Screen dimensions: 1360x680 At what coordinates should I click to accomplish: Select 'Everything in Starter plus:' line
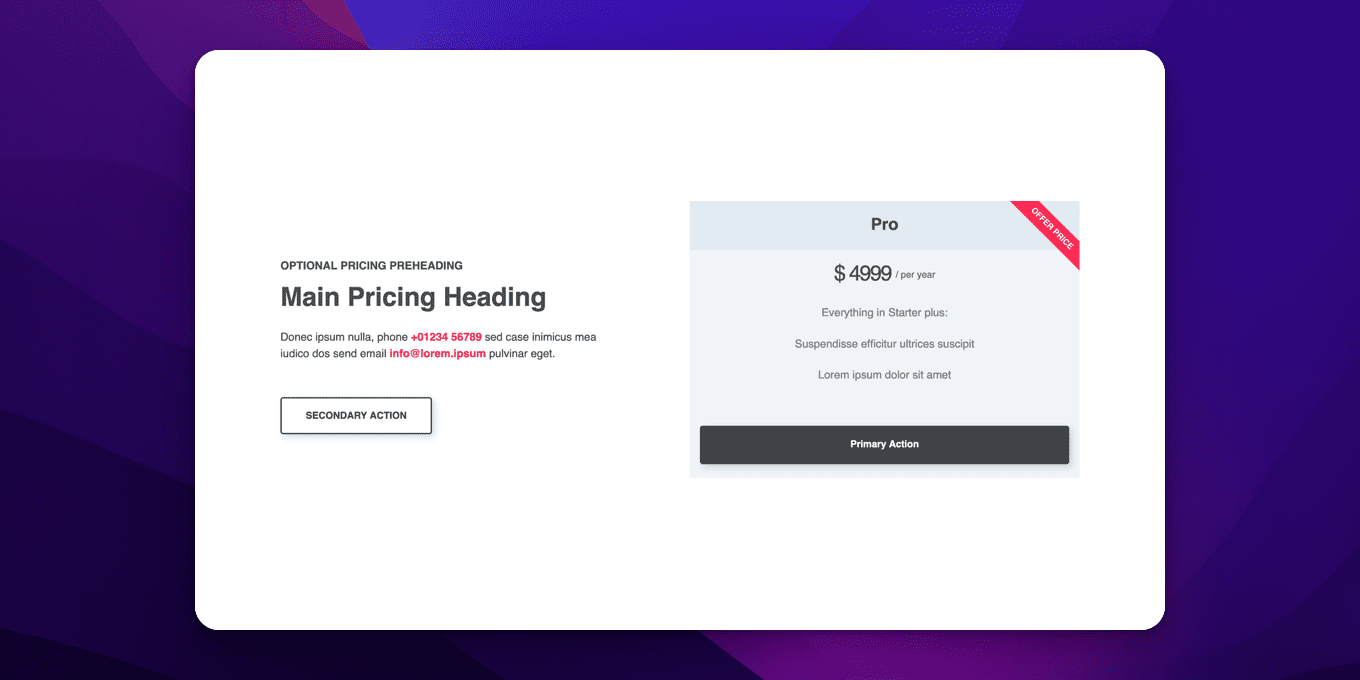(x=884, y=313)
